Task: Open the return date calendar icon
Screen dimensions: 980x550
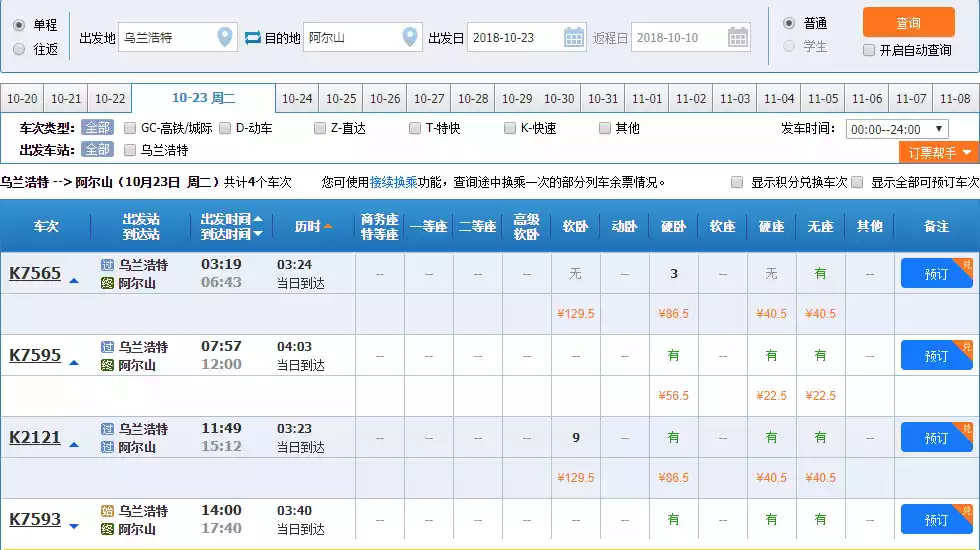Action: click(x=738, y=38)
